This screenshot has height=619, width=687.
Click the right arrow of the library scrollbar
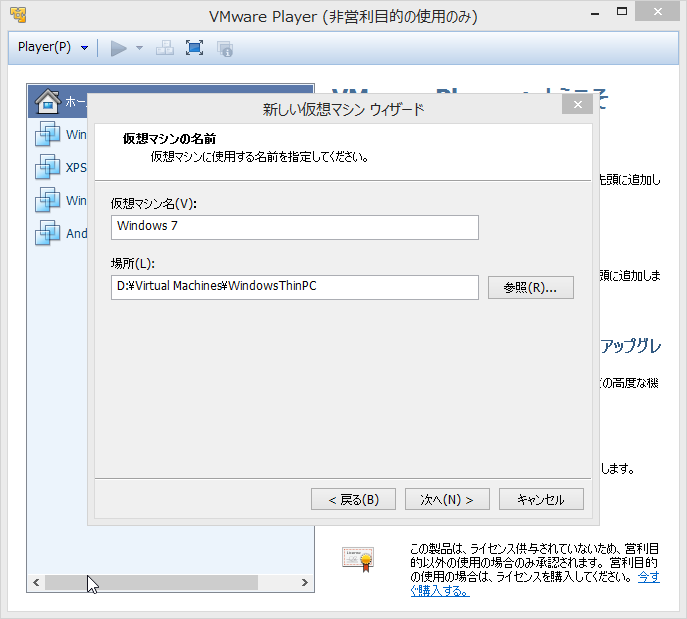pyautogui.click(x=305, y=583)
